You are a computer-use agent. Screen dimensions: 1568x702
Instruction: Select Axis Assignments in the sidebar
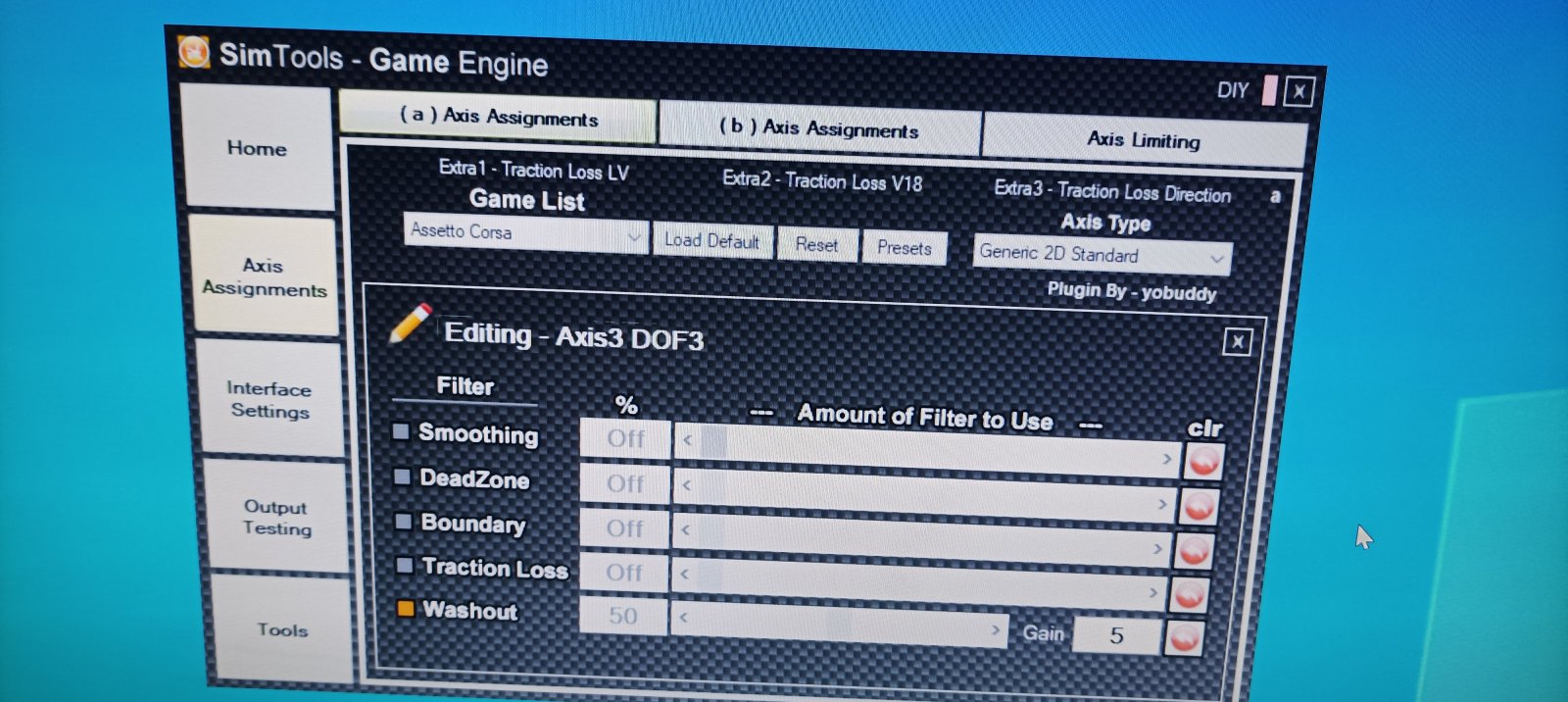[264, 277]
